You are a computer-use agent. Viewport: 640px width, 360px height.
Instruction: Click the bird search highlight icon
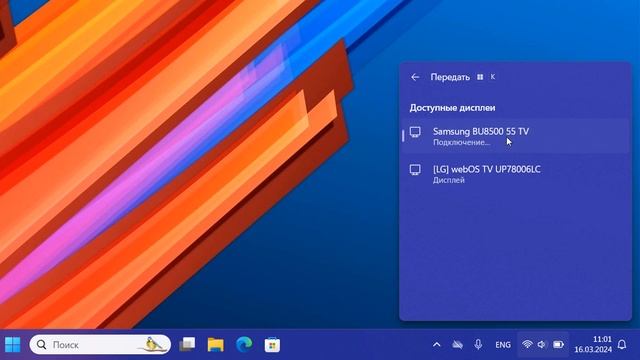pyautogui.click(x=153, y=344)
